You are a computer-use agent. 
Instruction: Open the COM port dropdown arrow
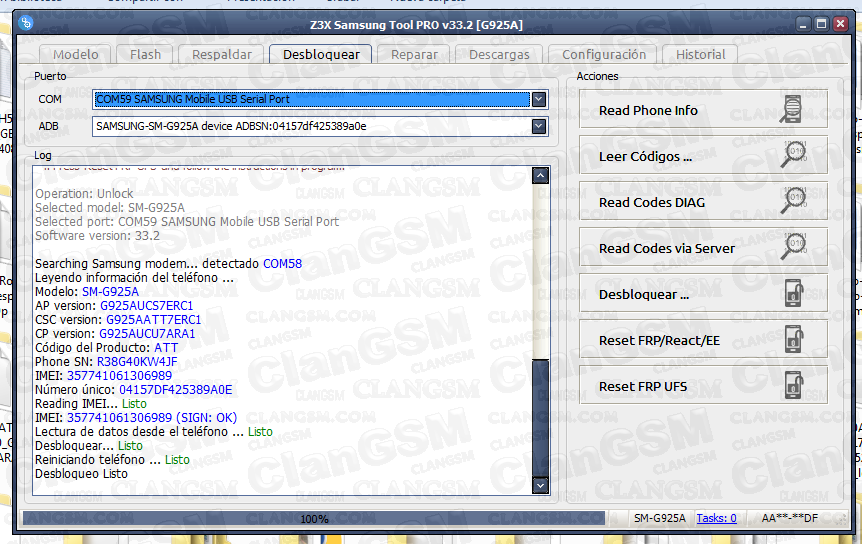click(x=539, y=99)
